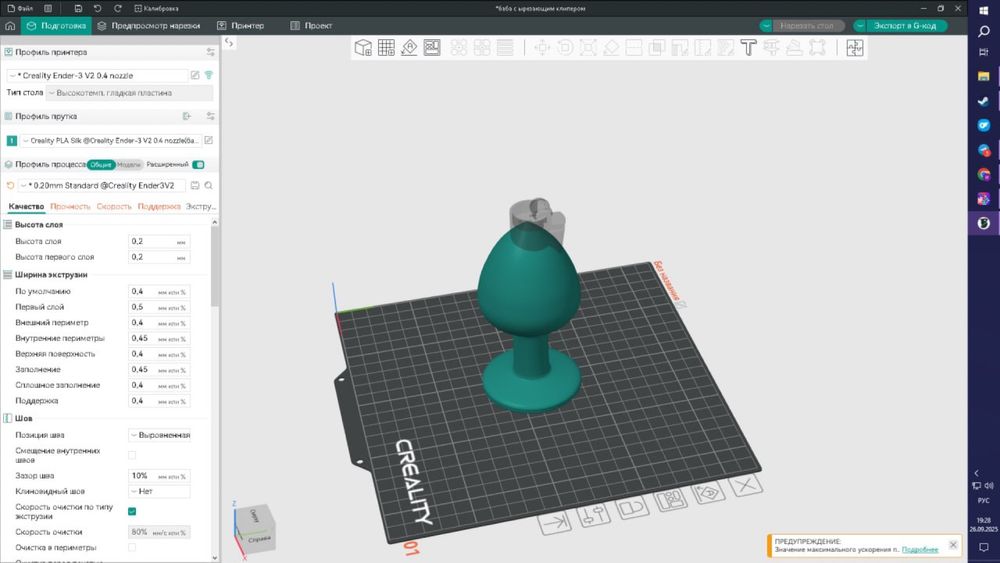Open the Скорость settings tab
This screenshot has height=563, width=1000.
pyautogui.click(x=114, y=207)
